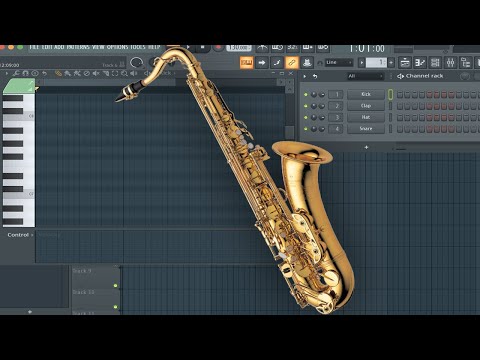Open the EDIT menu
The image size is (480, 360).
click(x=47, y=47)
